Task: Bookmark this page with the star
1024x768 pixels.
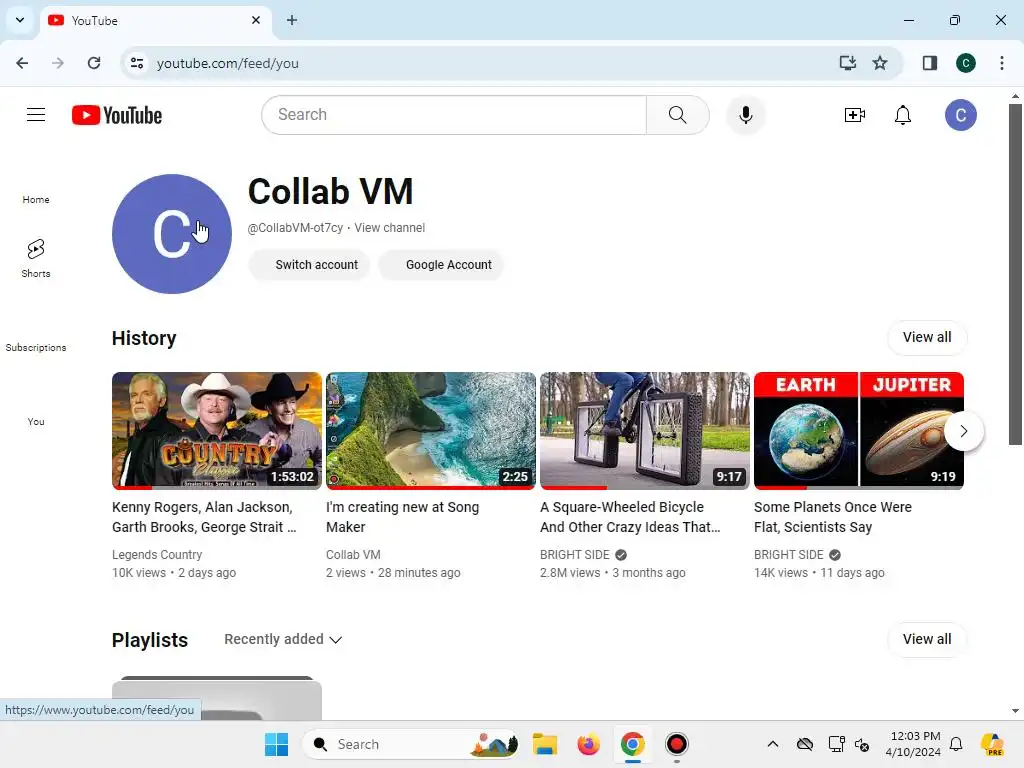Action: [x=880, y=63]
